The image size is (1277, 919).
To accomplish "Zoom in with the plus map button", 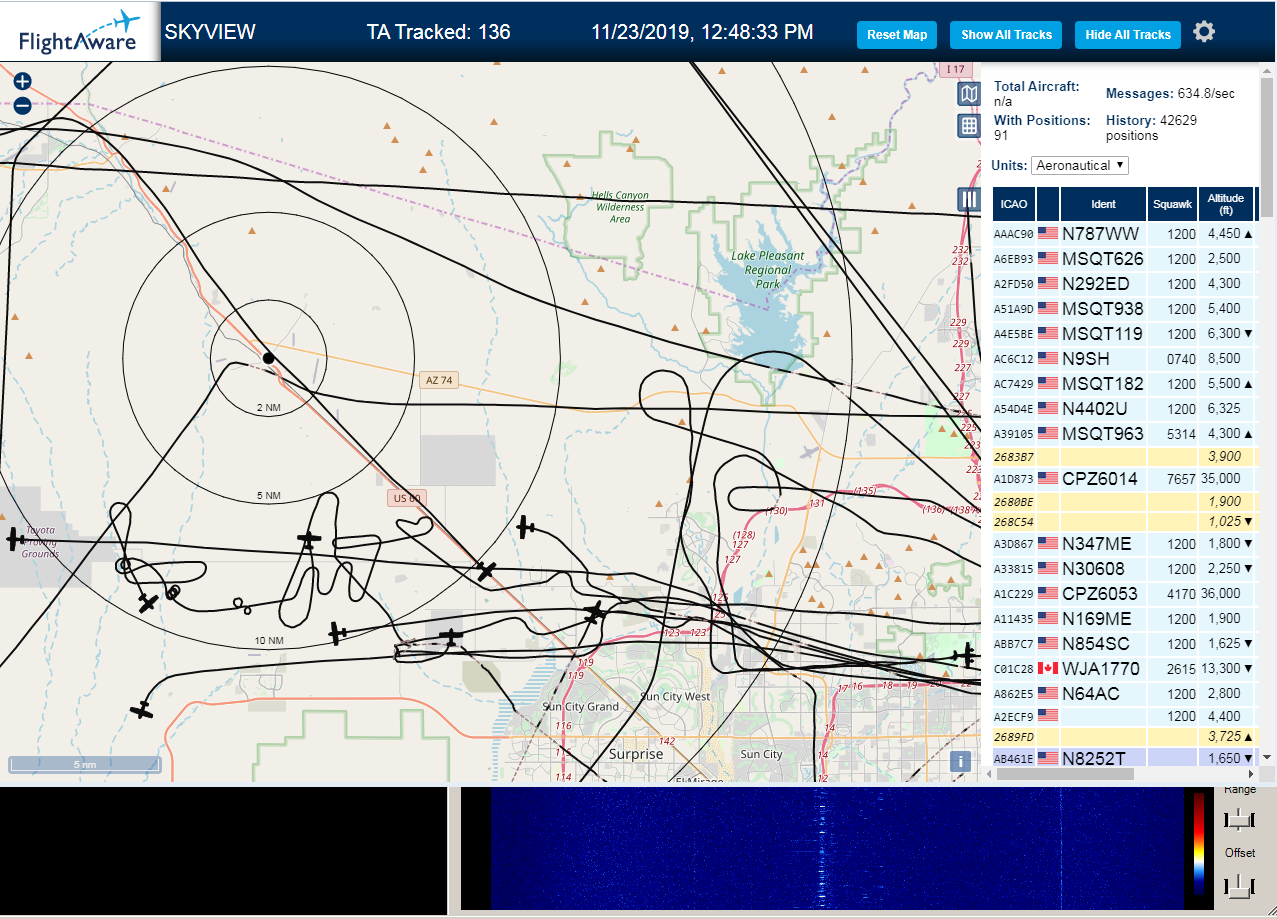I will (22, 82).
